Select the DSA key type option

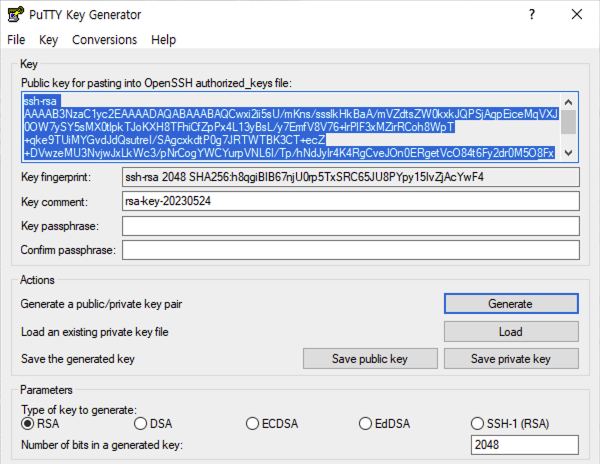coord(140,424)
